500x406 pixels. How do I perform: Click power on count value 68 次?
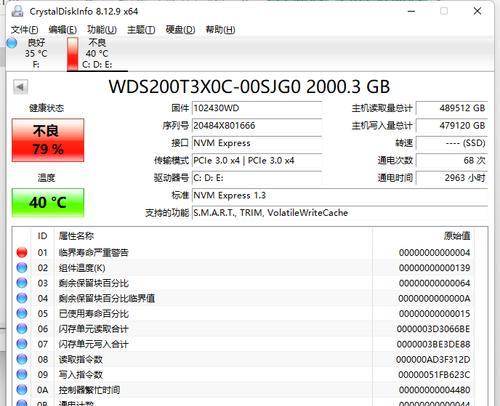[x=452, y=160]
